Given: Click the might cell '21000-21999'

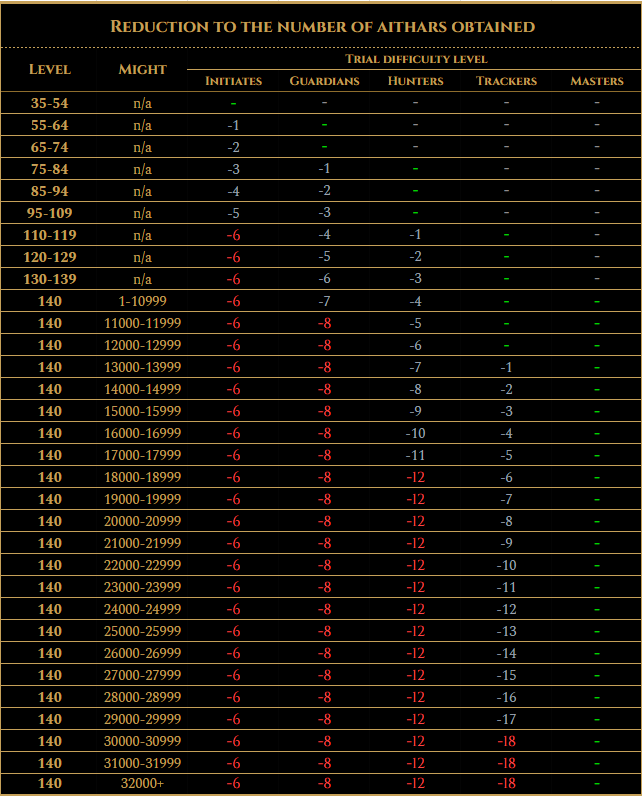Looking at the screenshot, I should (143, 543).
